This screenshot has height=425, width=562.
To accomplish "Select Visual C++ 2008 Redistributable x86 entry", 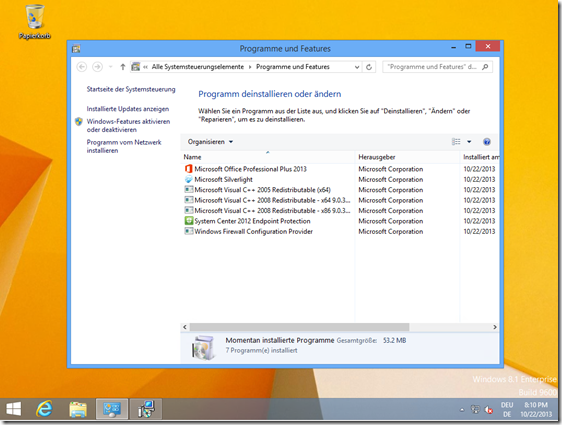I will (x=272, y=210).
